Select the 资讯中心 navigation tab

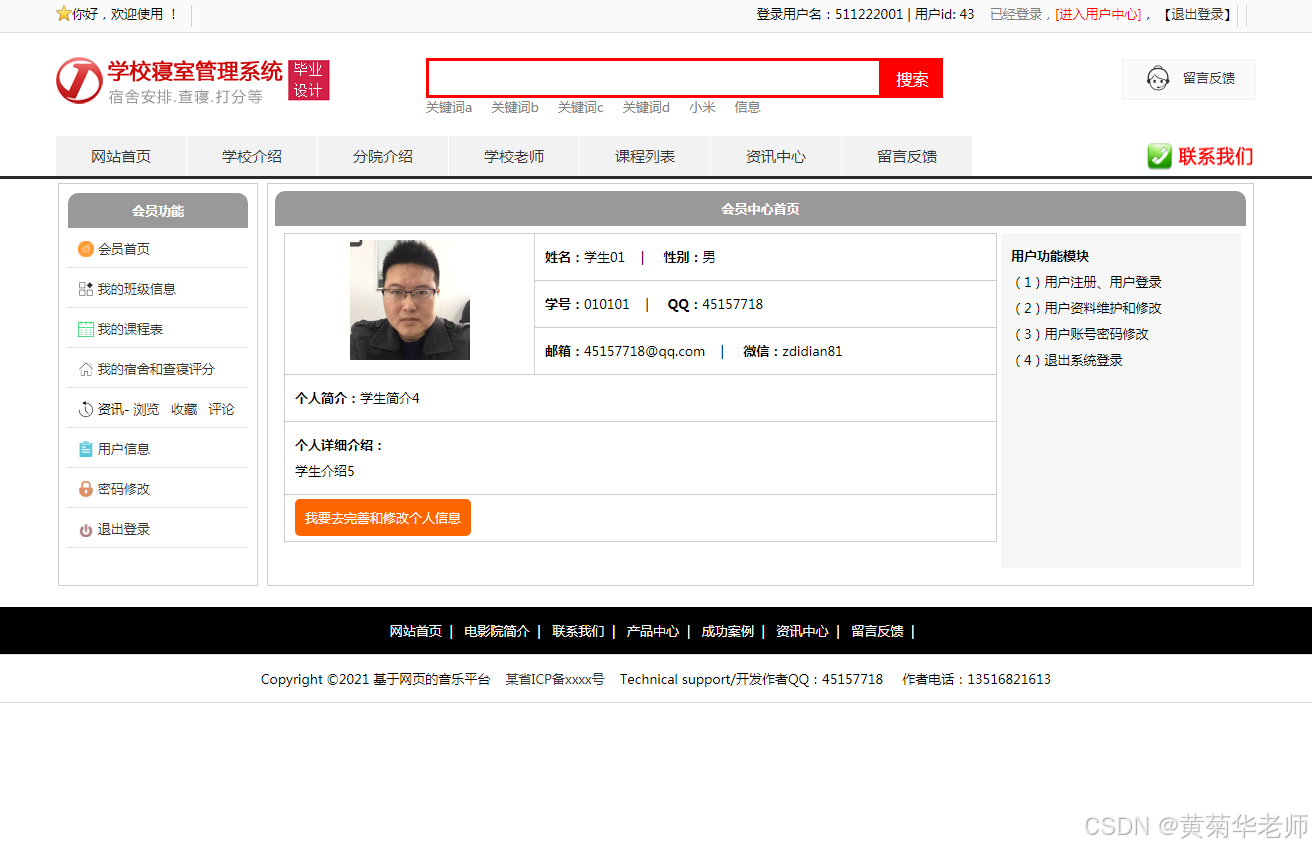pos(776,156)
